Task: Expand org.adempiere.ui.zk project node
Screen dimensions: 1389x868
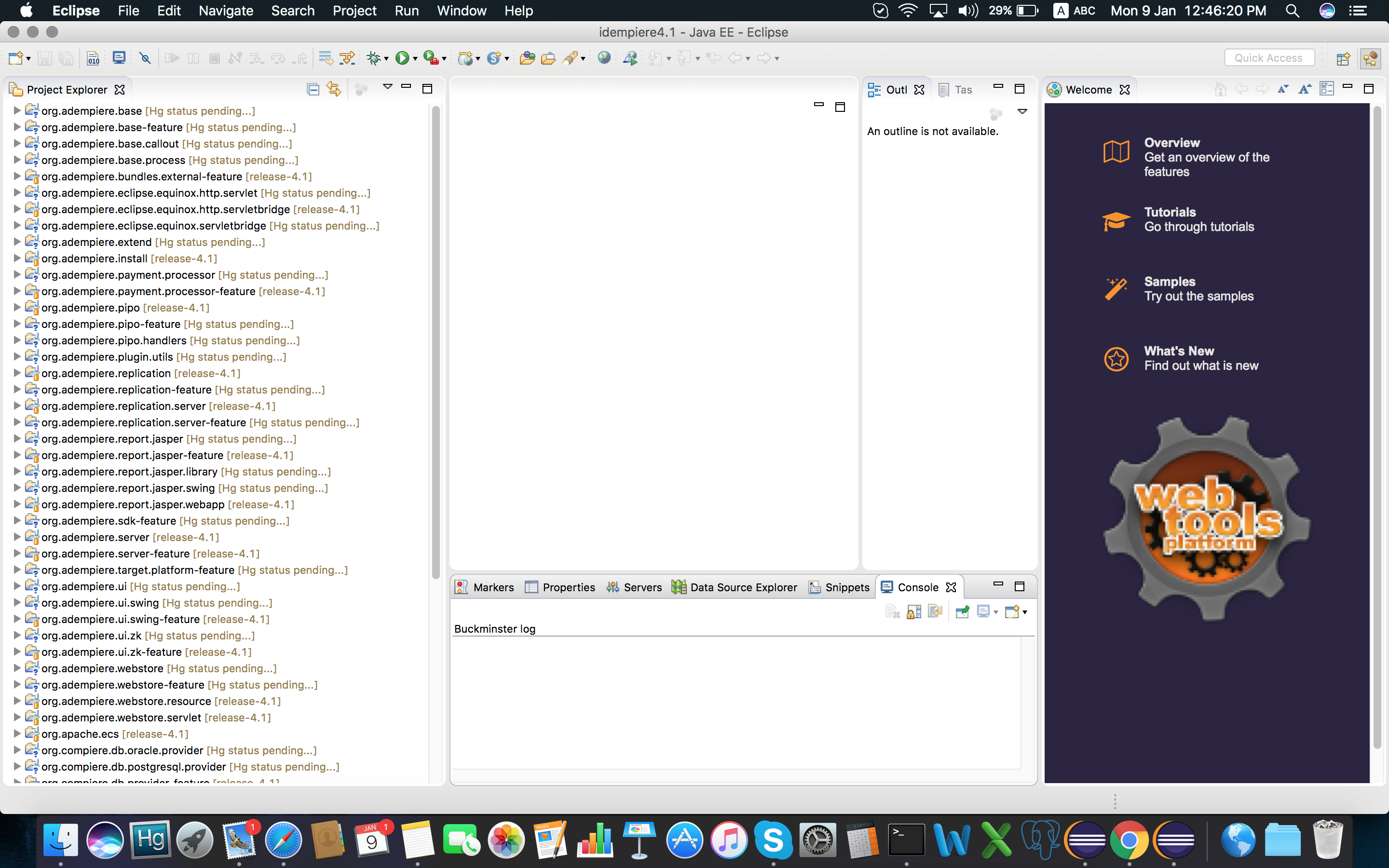Action: [17, 635]
